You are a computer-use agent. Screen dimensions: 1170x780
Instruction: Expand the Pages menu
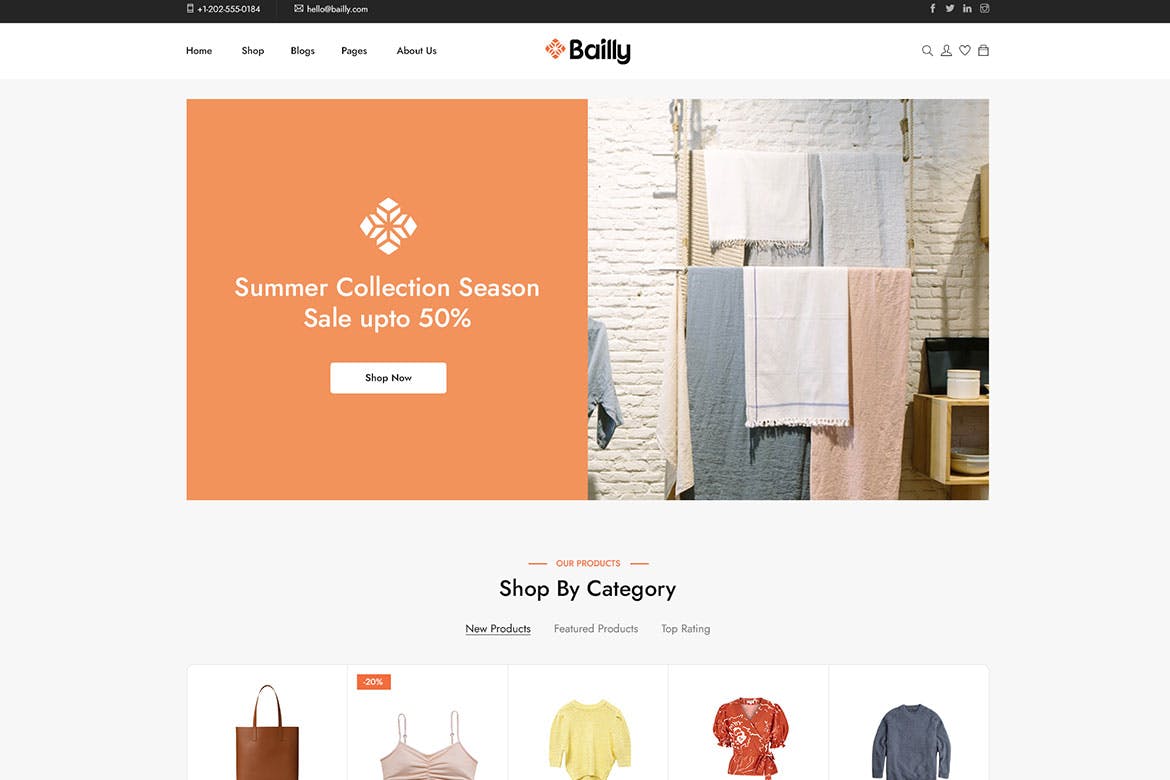point(354,51)
